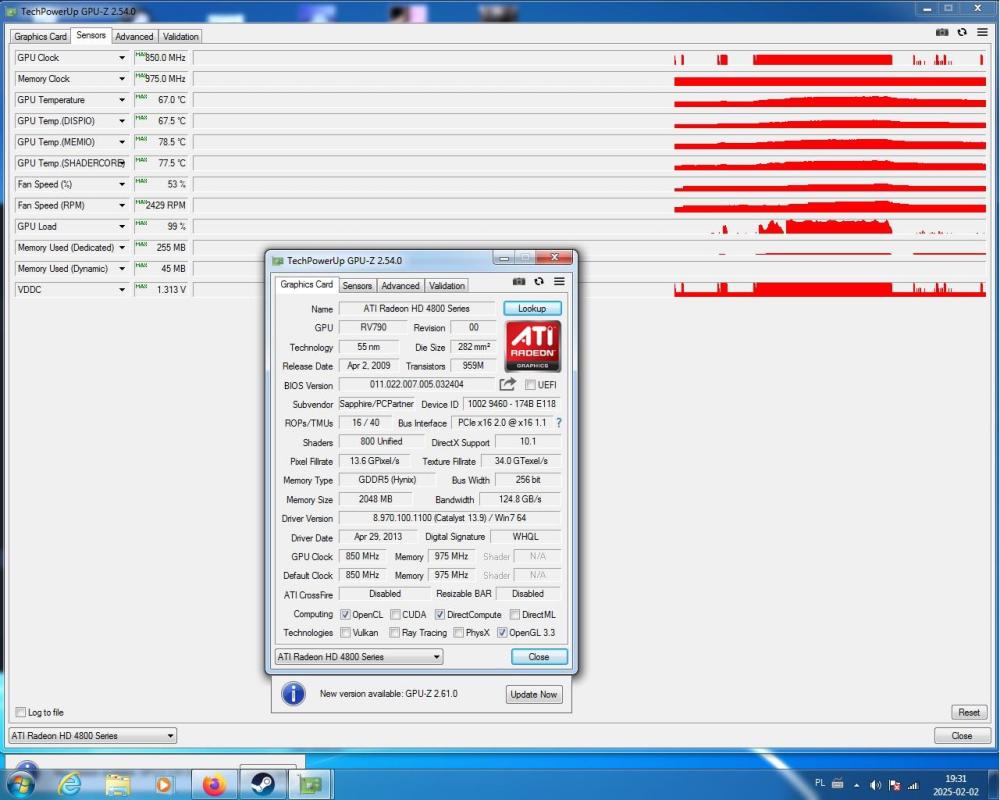Image resolution: width=1000 pixels, height=800 pixels.
Task: Switch to the Advanced tab in the Sensors window
Action: click(134, 36)
